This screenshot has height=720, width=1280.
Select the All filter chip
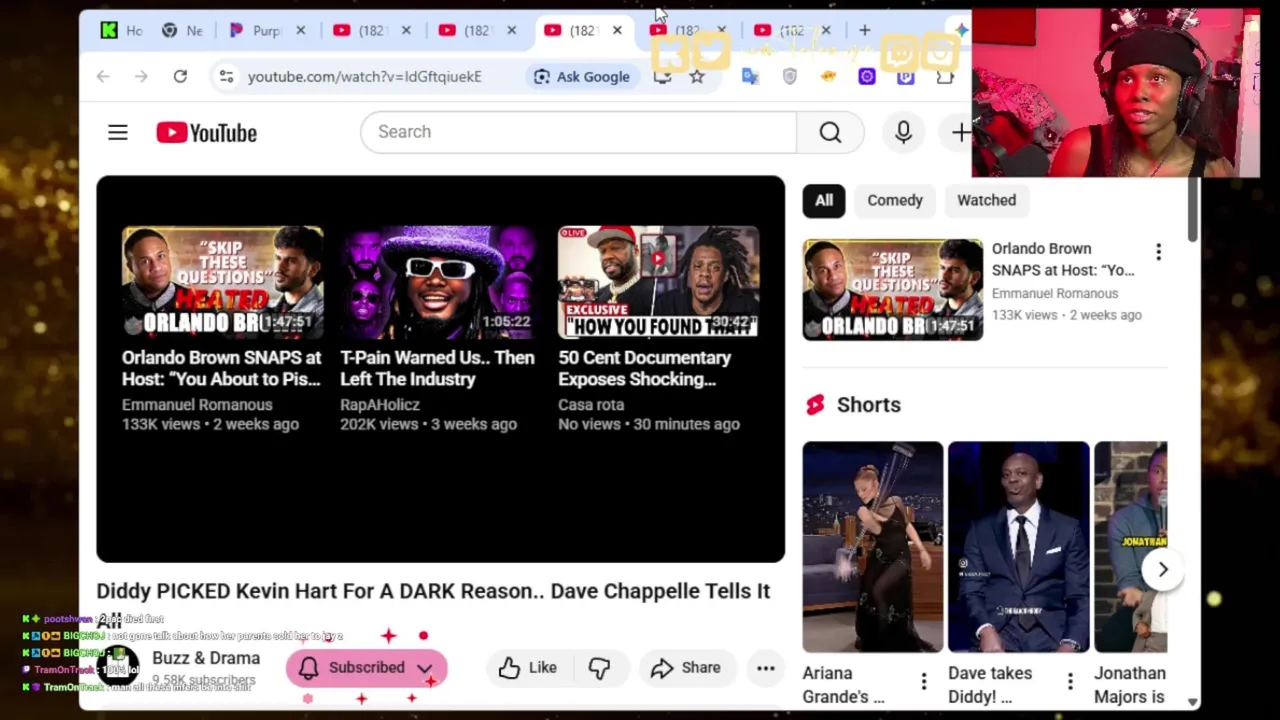click(823, 200)
